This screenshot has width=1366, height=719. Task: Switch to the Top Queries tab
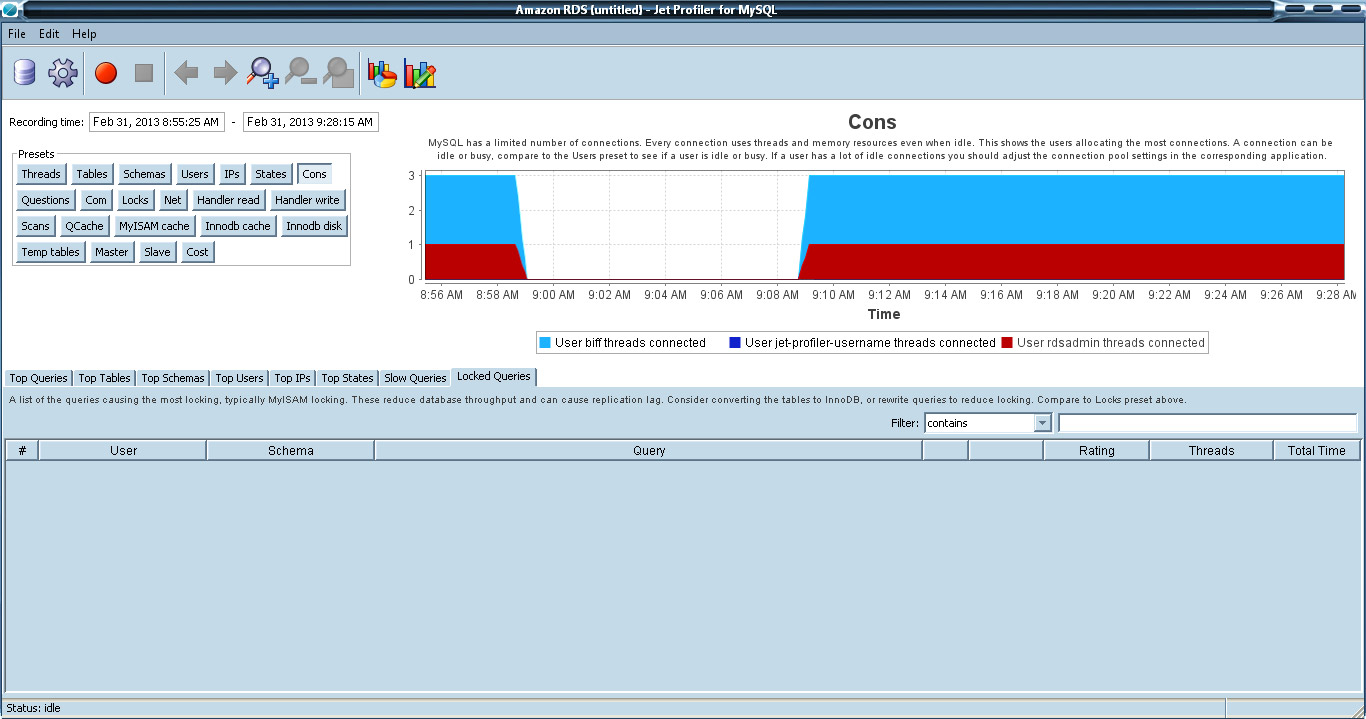click(x=39, y=378)
